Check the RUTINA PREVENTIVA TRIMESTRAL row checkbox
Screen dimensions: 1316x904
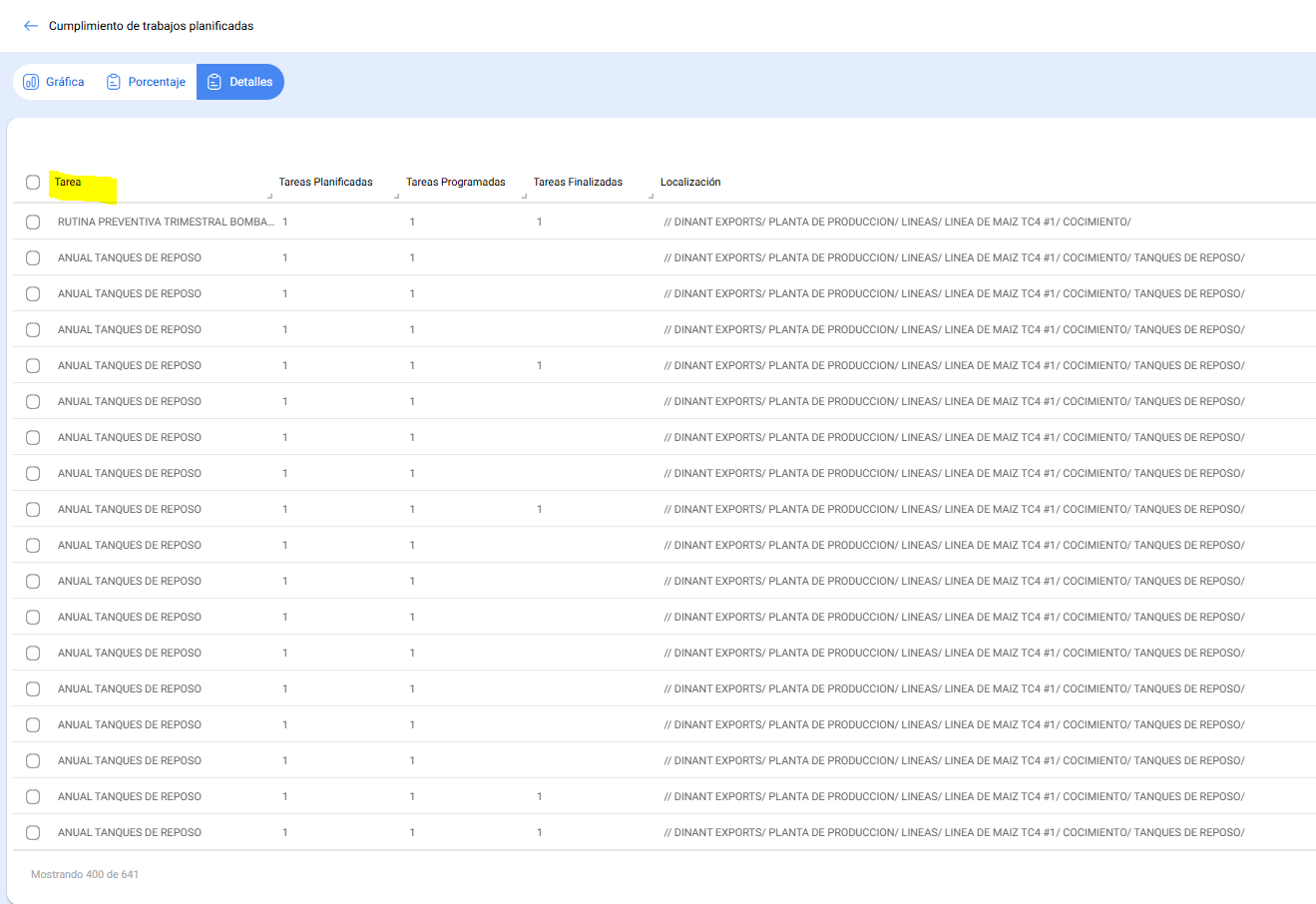point(33,222)
